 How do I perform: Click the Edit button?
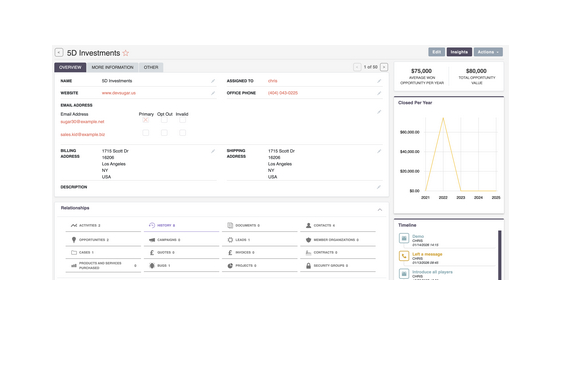[436, 52]
